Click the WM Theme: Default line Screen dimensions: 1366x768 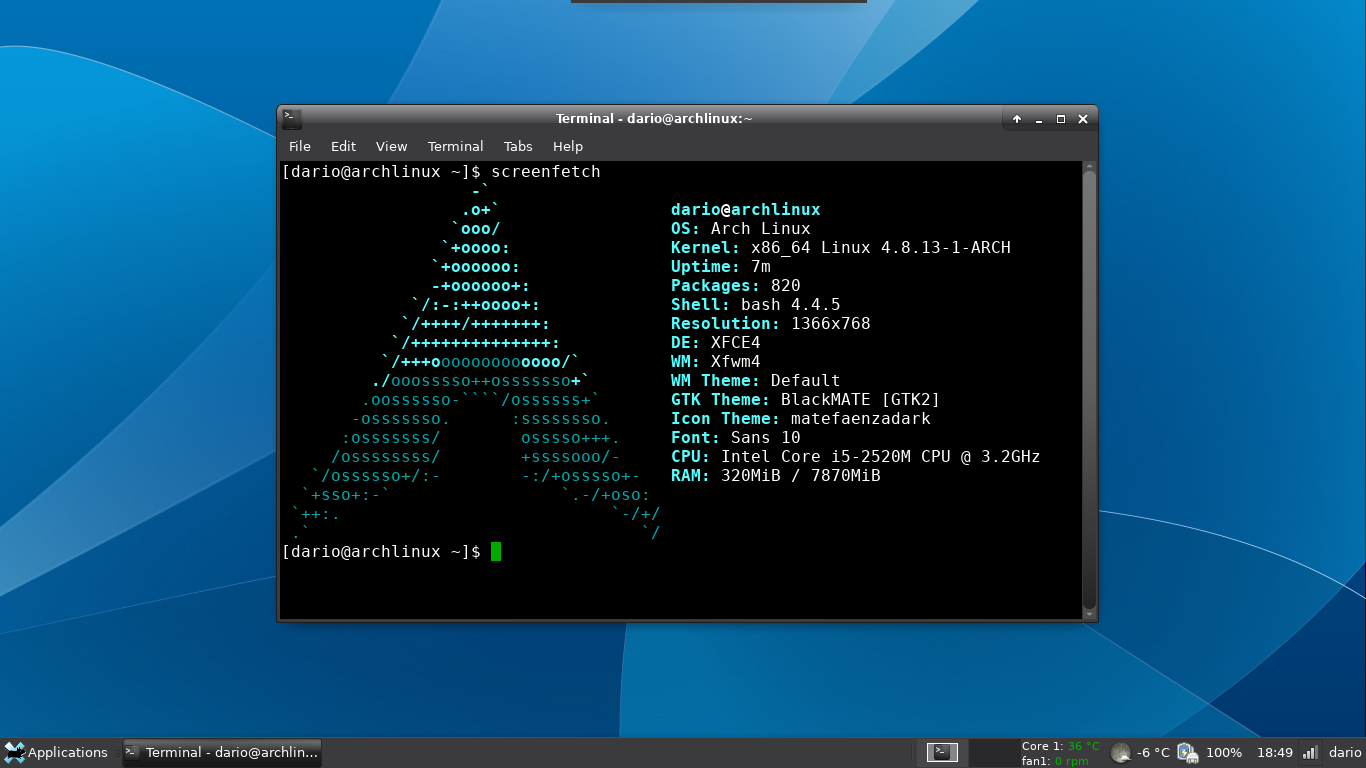tap(756, 381)
